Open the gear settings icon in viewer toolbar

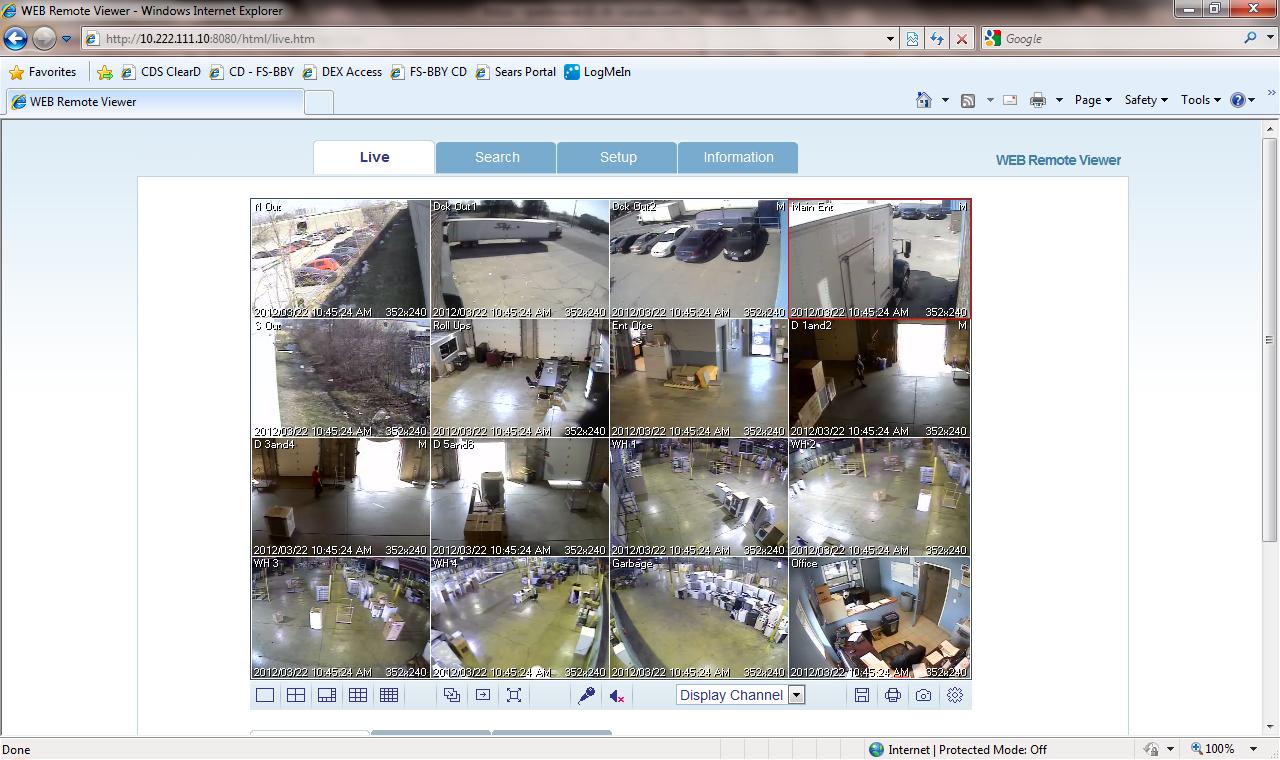[955, 695]
